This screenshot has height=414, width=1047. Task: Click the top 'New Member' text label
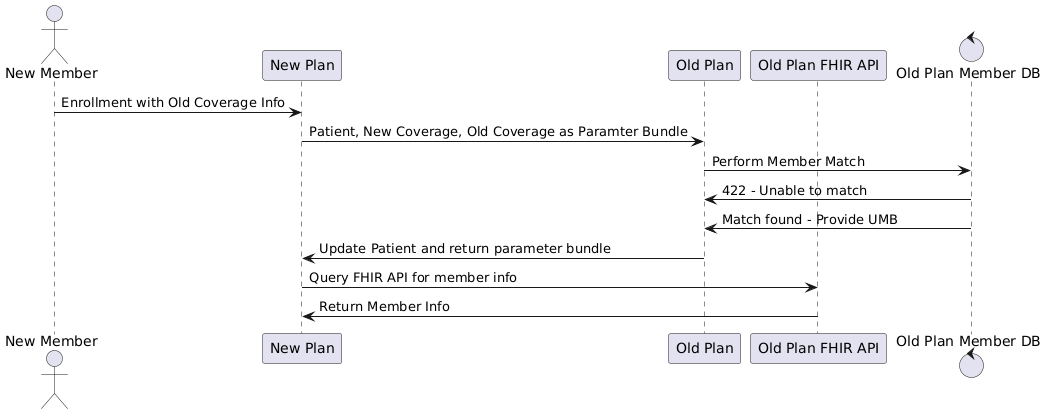pos(51,73)
